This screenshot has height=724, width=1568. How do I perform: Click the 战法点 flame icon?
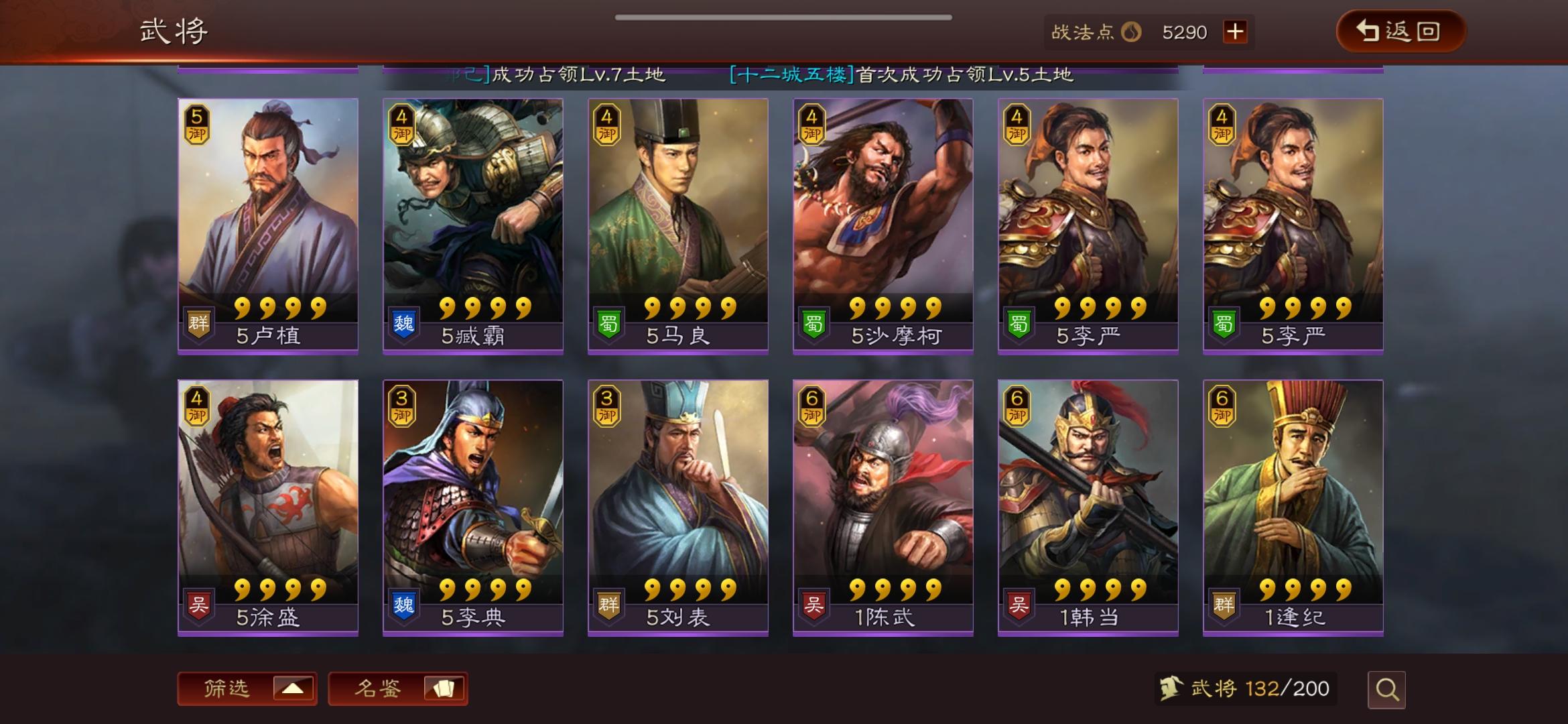click(x=1131, y=32)
